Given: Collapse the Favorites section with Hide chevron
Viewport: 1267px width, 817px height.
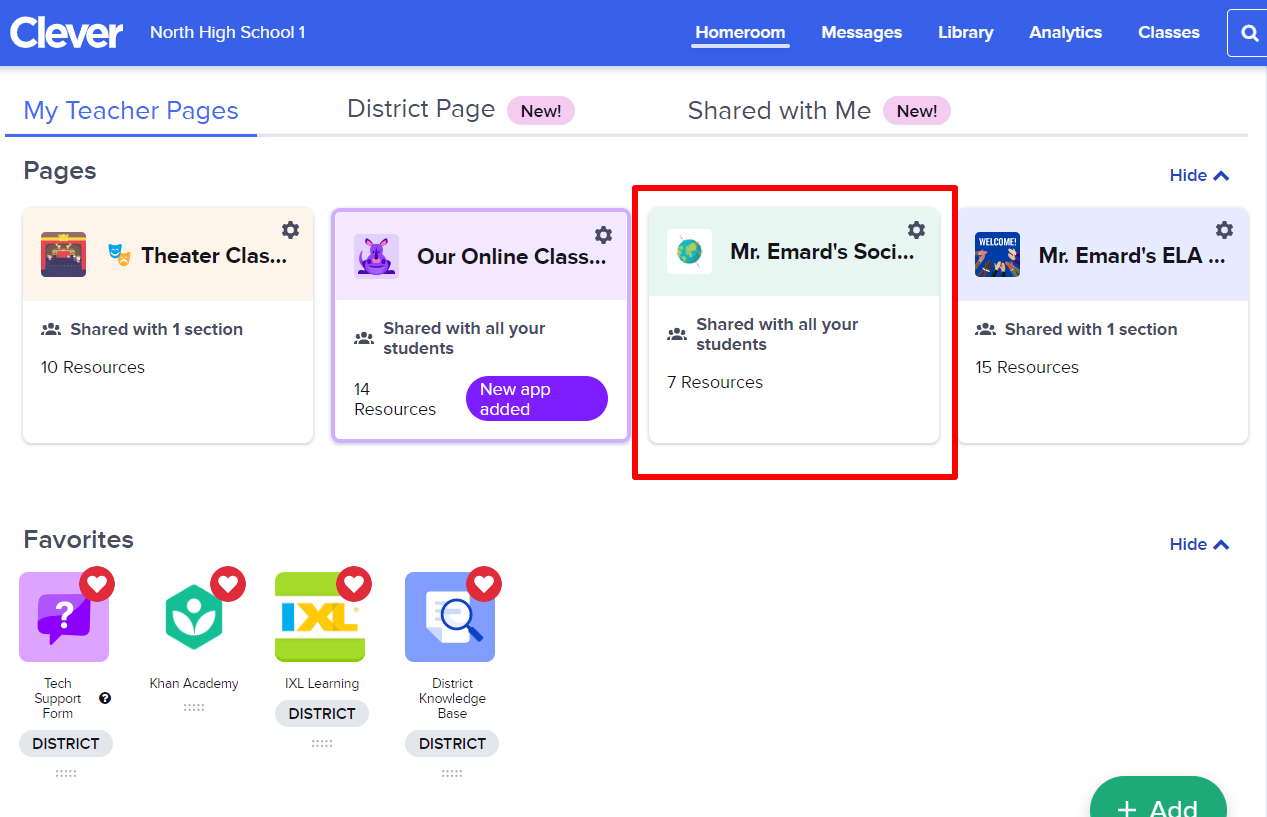Looking at the screenshot, I should [1198, 544].
